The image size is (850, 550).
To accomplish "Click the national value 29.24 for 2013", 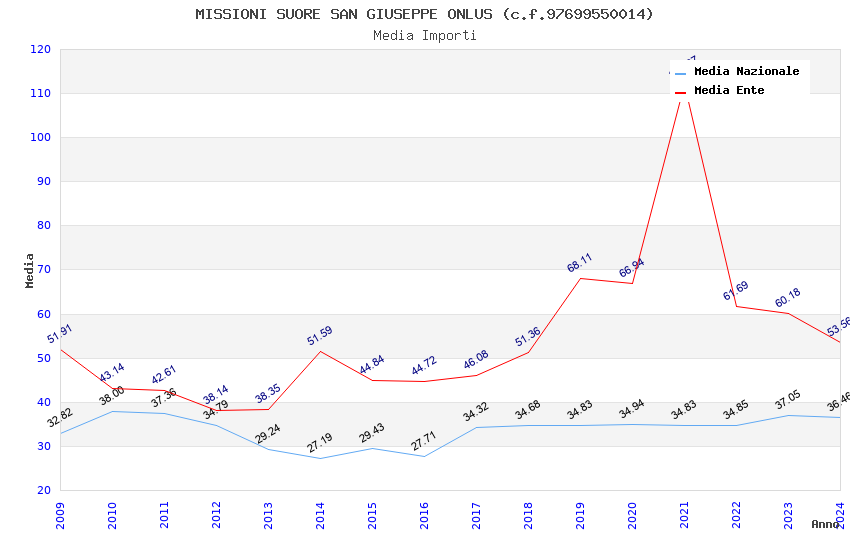I will [268, 433].
